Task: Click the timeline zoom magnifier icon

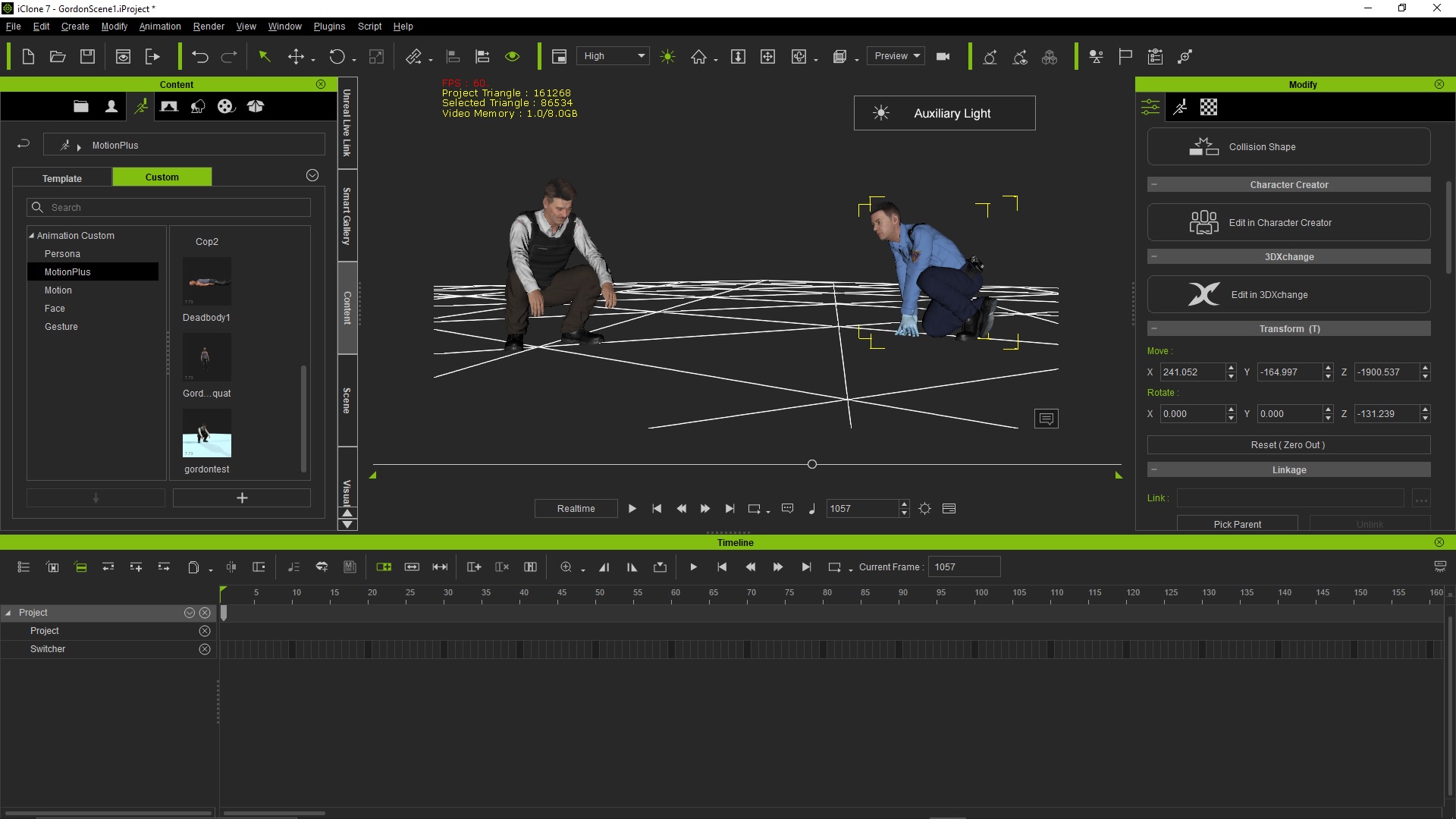Action: 566,566
